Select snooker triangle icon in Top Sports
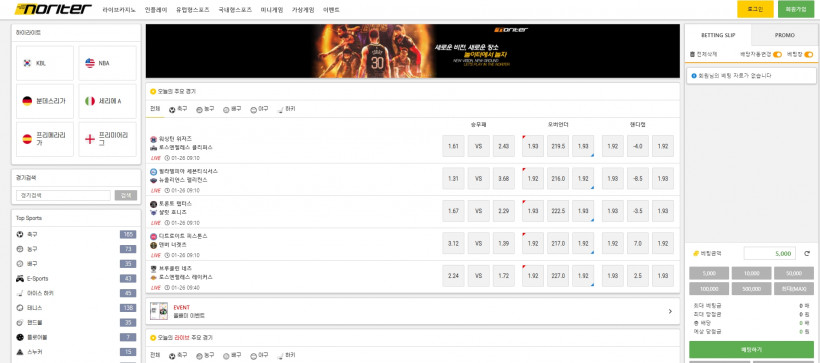This screenshot has width=820, height=363. coord(20,351)
